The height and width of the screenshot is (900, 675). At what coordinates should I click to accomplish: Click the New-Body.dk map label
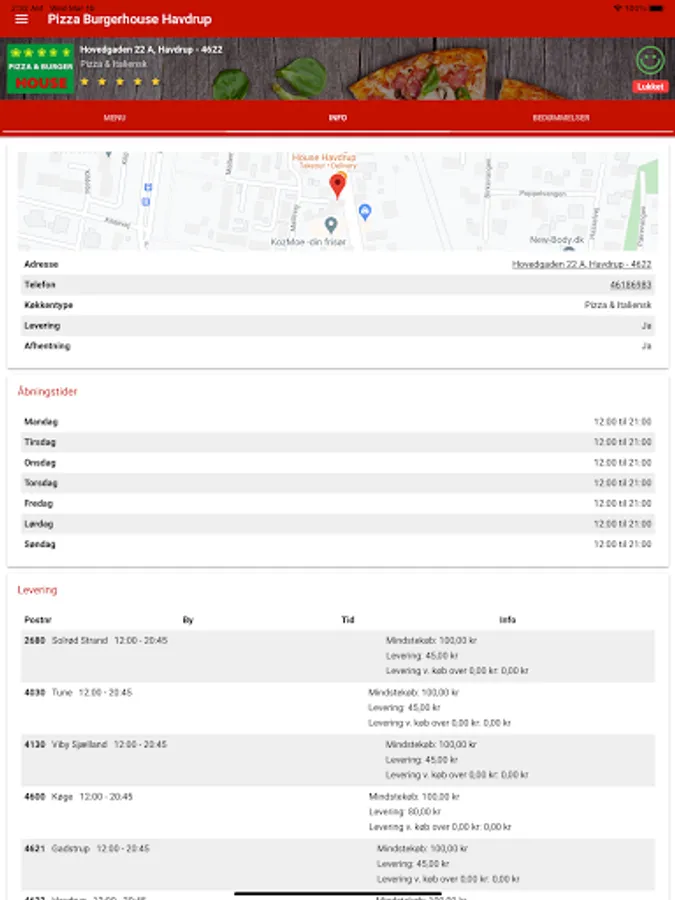[556, 240]
